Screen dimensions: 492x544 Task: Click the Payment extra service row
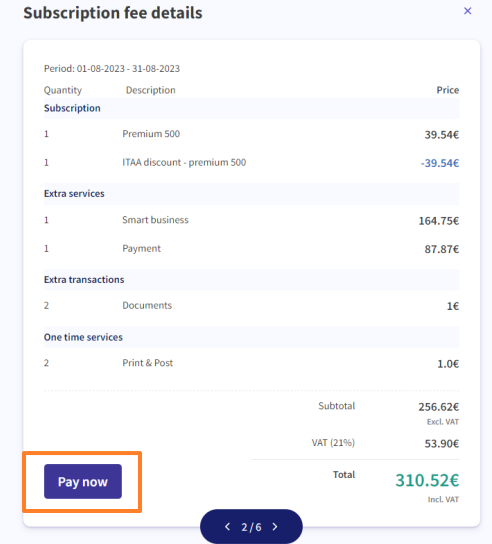tap(252, 249)
